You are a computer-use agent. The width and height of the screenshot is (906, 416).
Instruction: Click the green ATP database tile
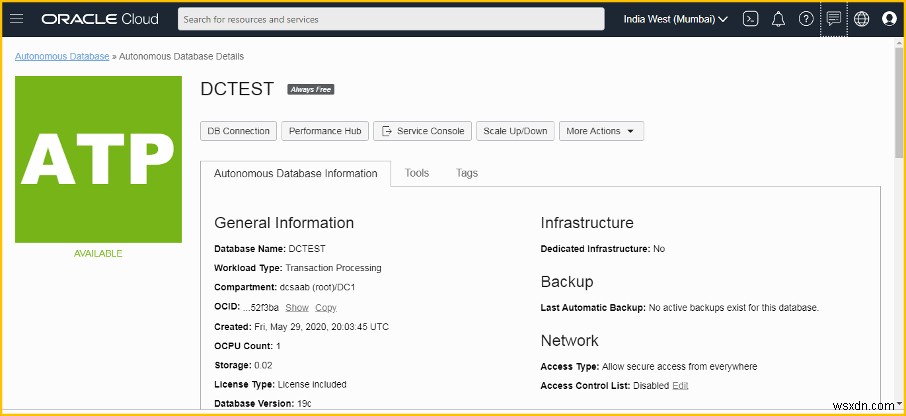click(98, 159)
